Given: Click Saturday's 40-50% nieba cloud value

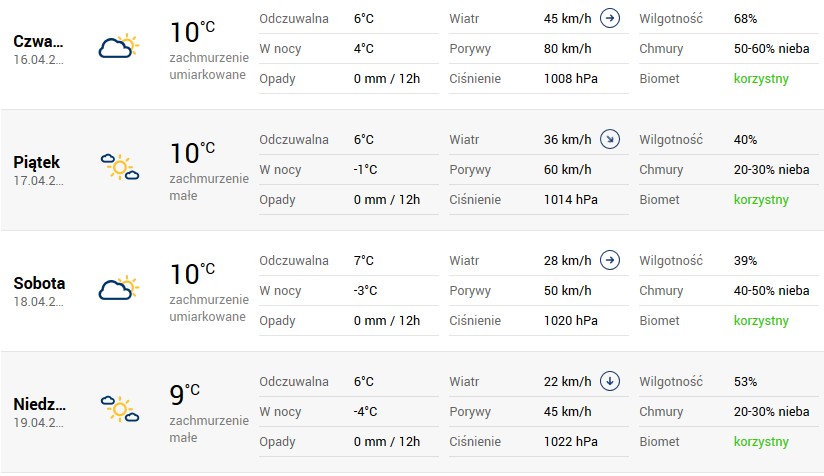Looking at the screenshot, I should (x=771, y=291).
